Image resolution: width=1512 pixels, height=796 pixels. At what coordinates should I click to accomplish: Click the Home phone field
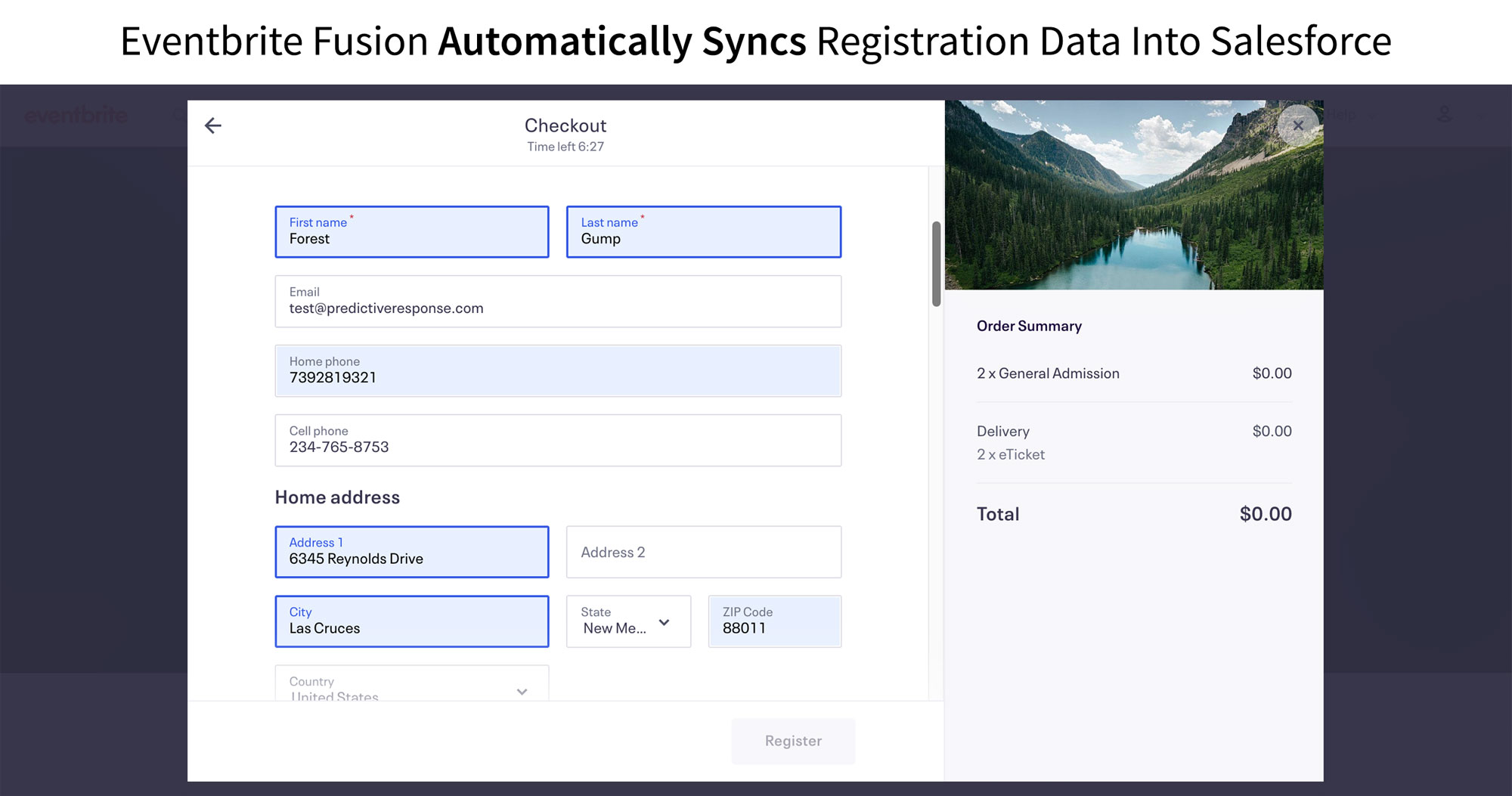(x=558, y=370)
